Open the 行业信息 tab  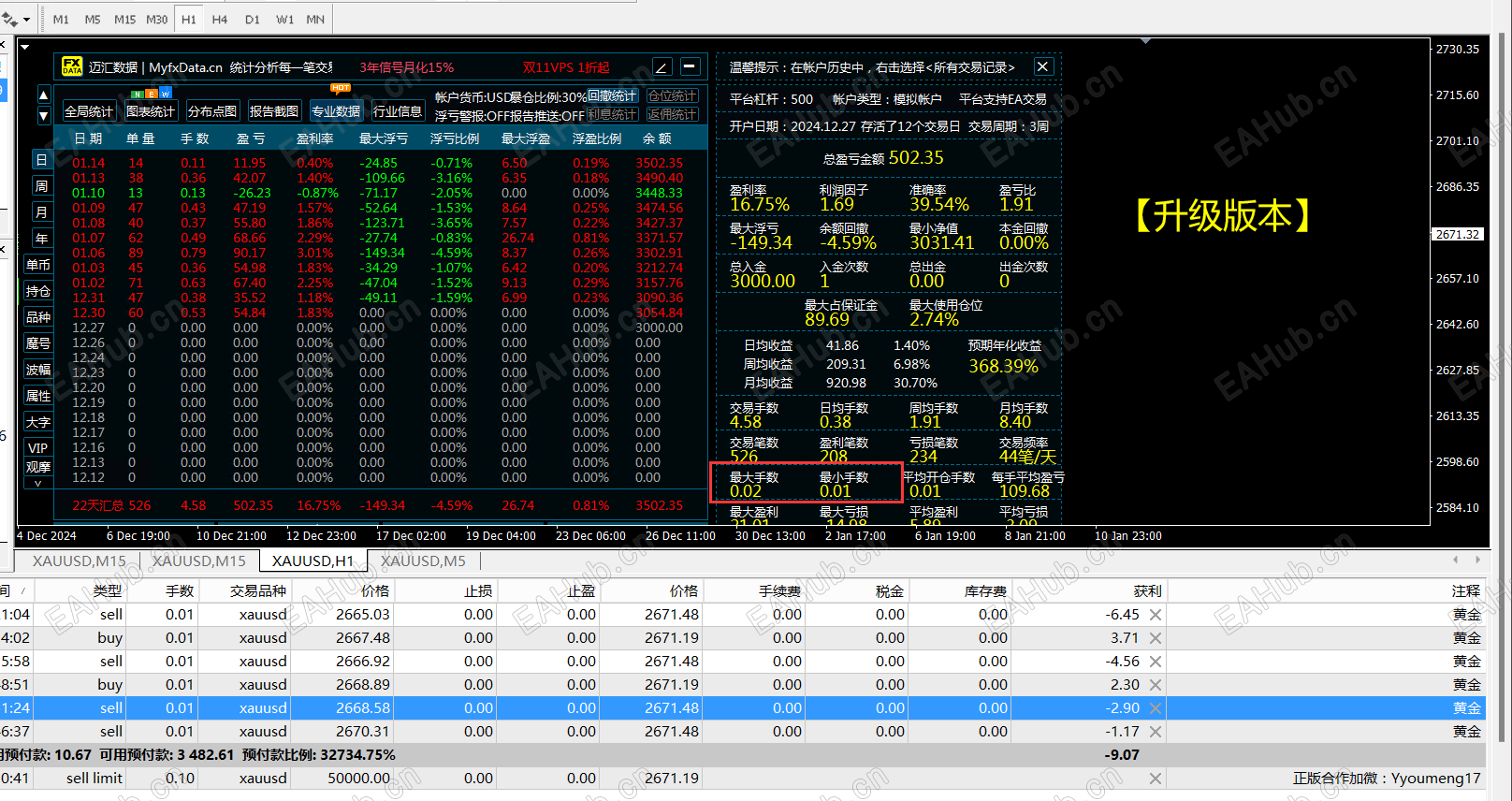pos(398,111)
